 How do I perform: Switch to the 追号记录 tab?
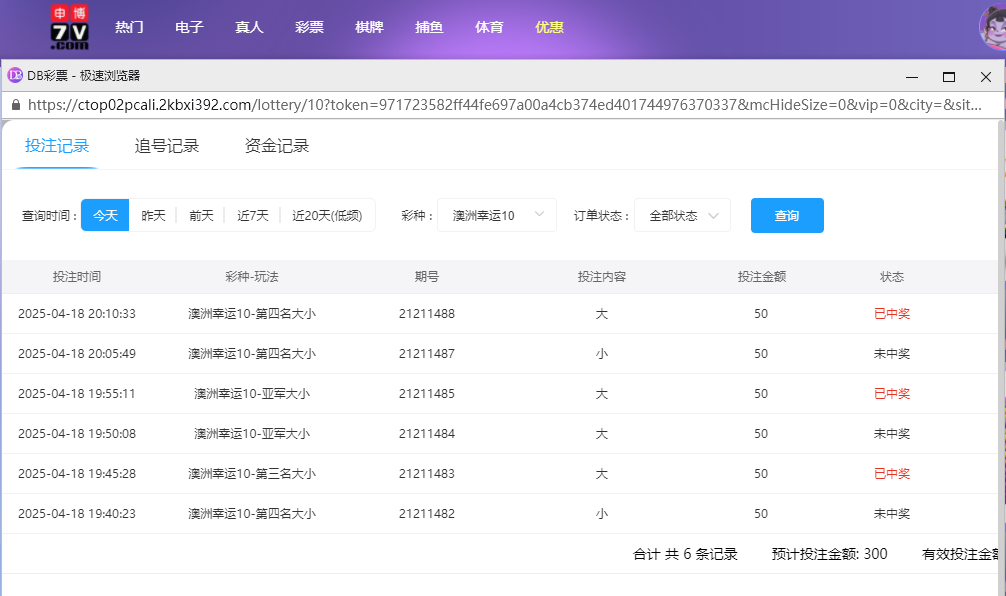[x=165, y=144]
